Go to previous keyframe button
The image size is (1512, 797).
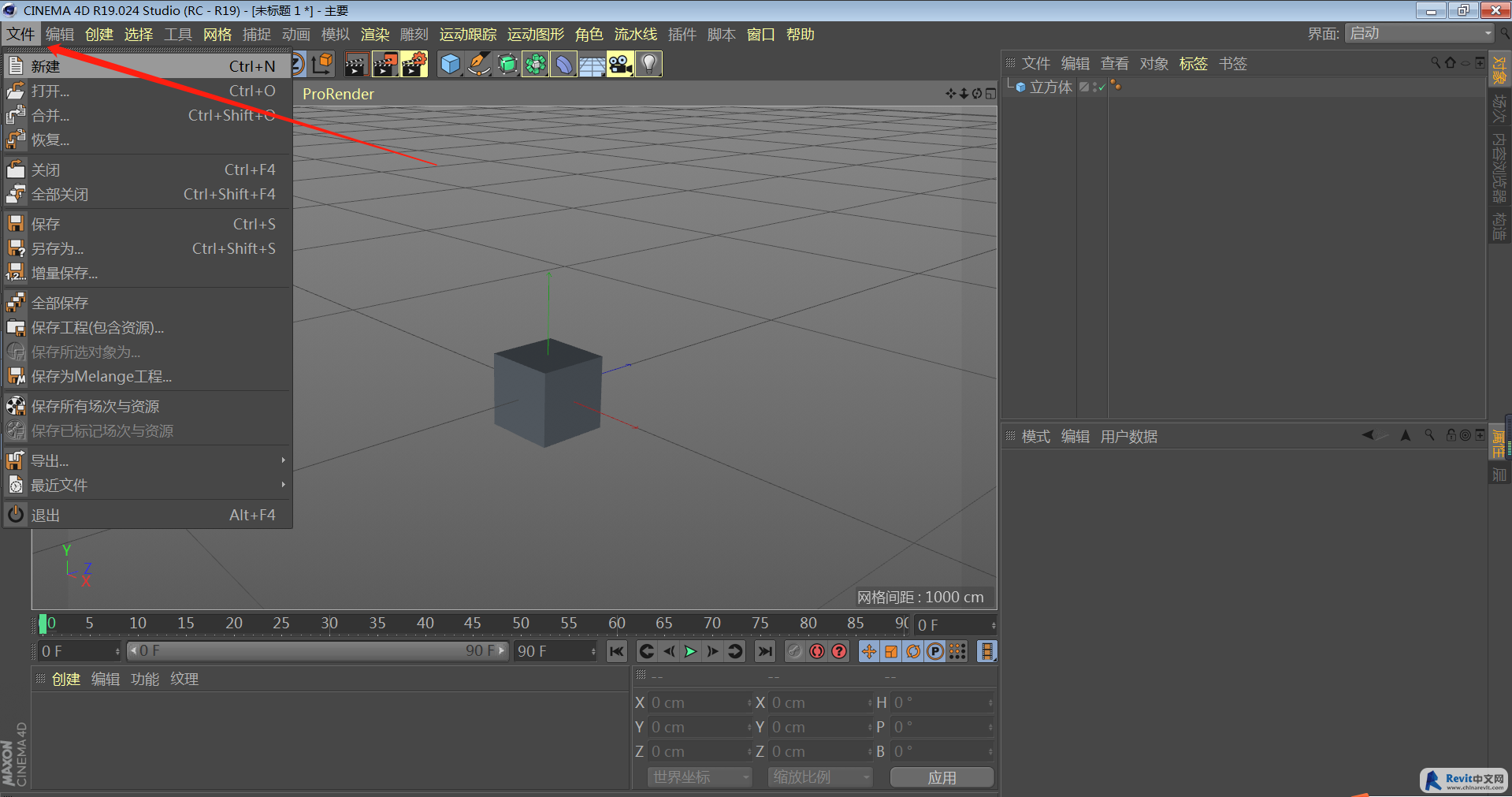(647, 651)
